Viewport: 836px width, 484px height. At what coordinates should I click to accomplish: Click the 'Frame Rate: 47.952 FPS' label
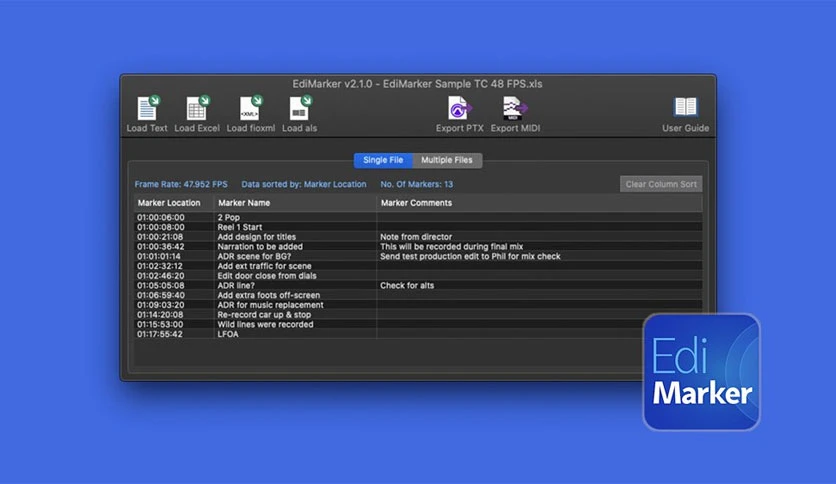[x=181, y=184]
